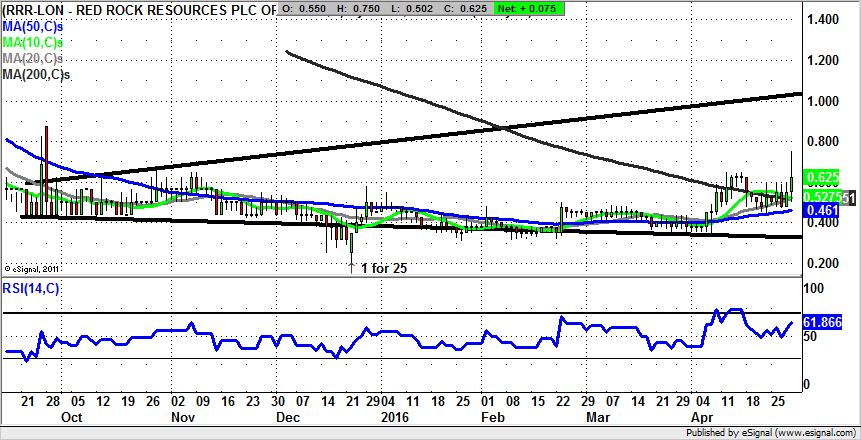Select the green MA(10,C) indicator label
This screenshot has width=861, height=440.
click(x=32, y=43)
